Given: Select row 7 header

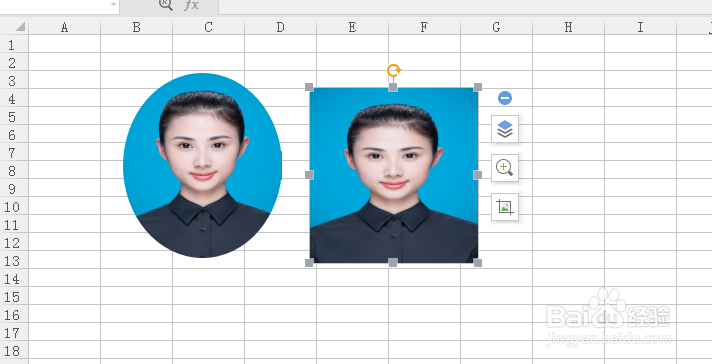Looking at the screenshot, I should pos(14,152).
